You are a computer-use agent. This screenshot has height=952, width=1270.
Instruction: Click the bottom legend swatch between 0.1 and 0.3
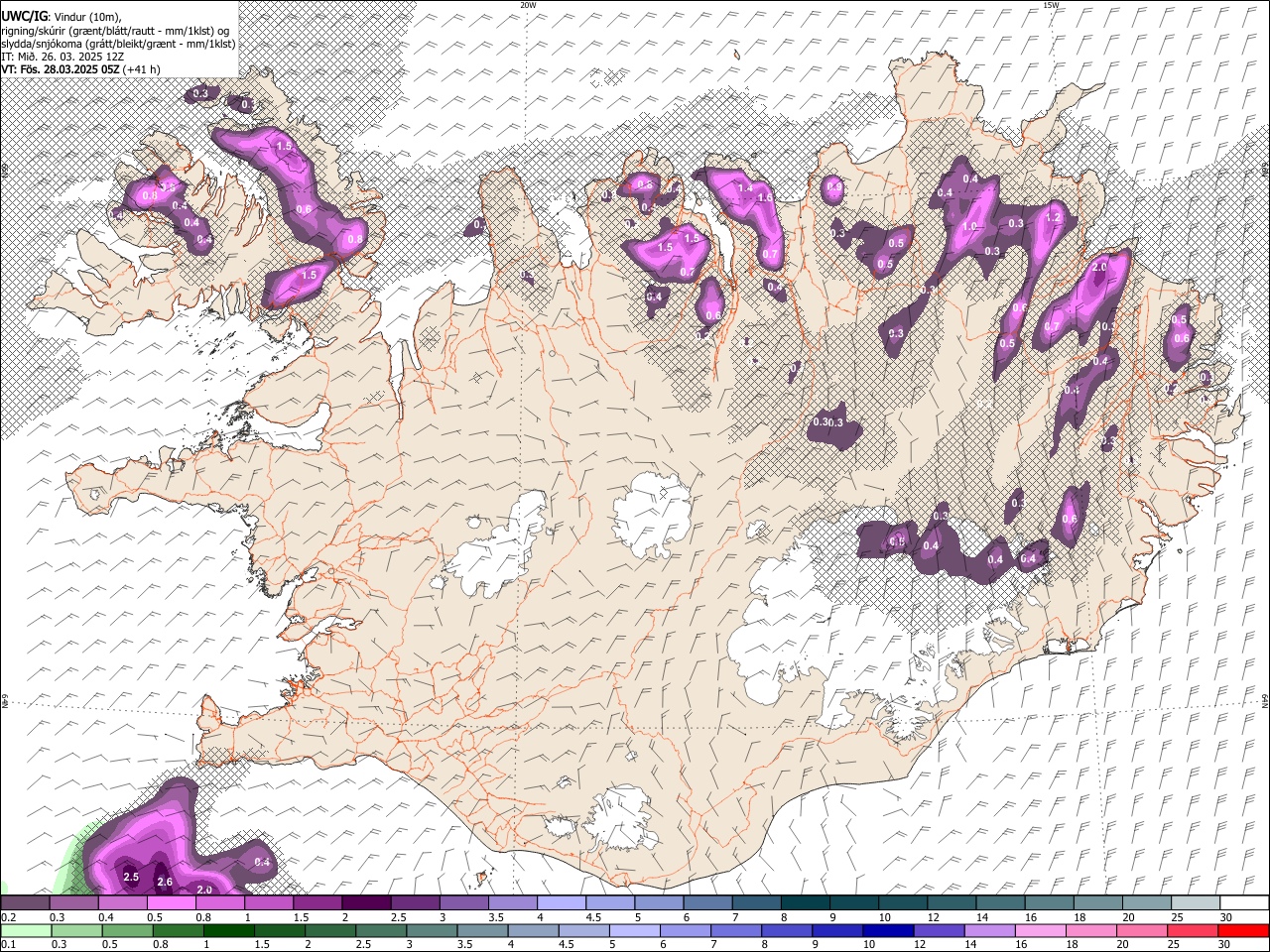point(27,931)
